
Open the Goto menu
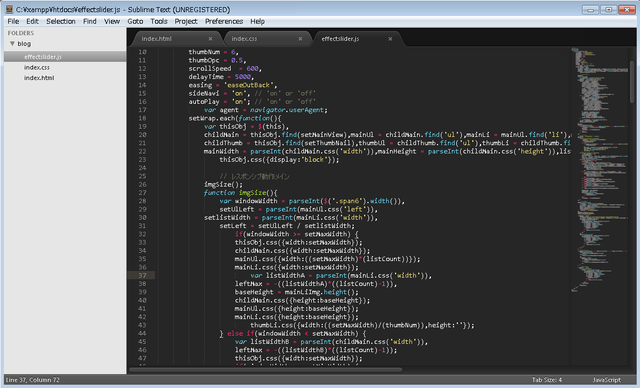click(135, 21)
